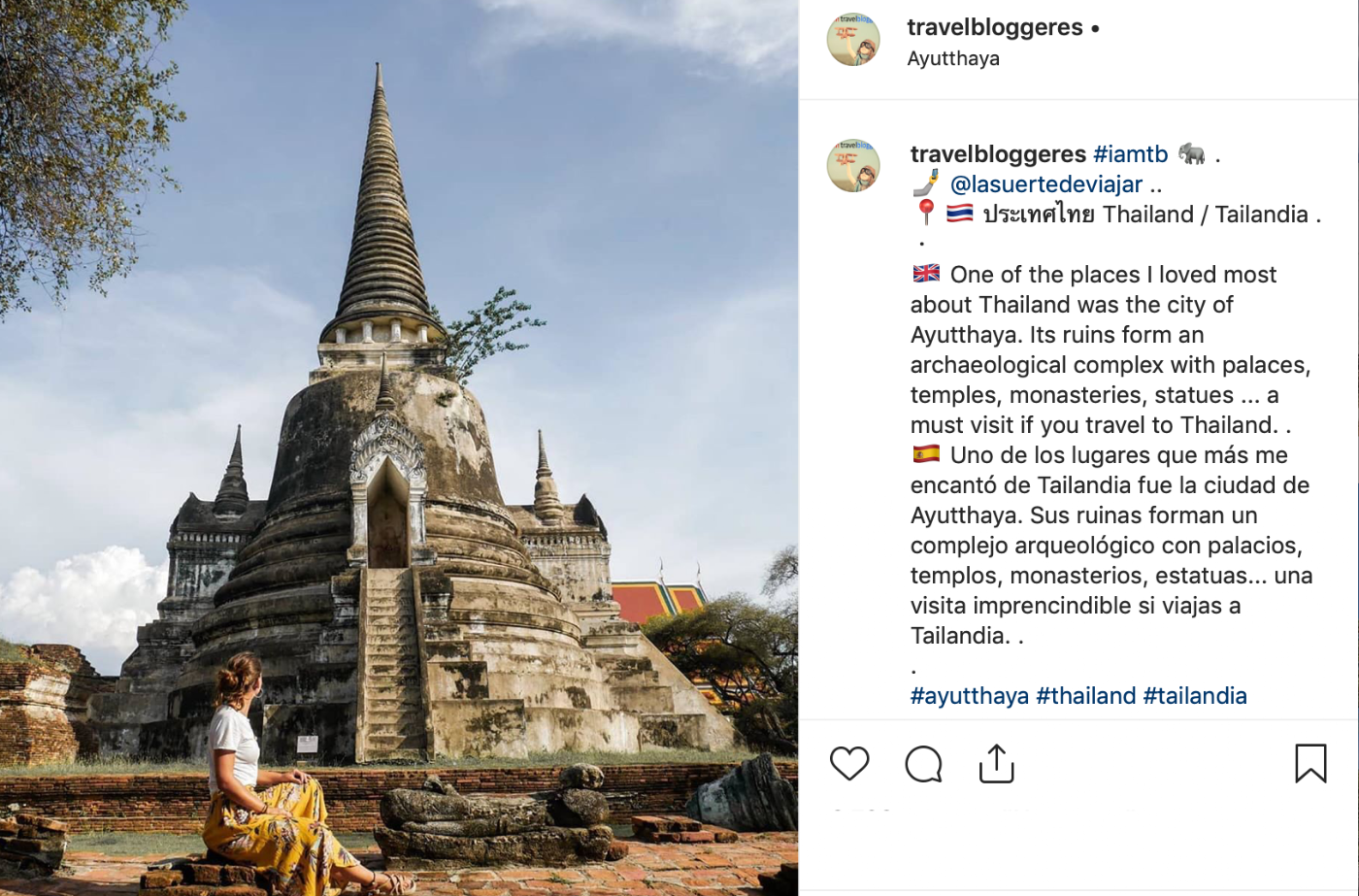Open the #ayutthaya hashtag
Viewport: 1359px width, 896px height.
click(x=970, y=695)
